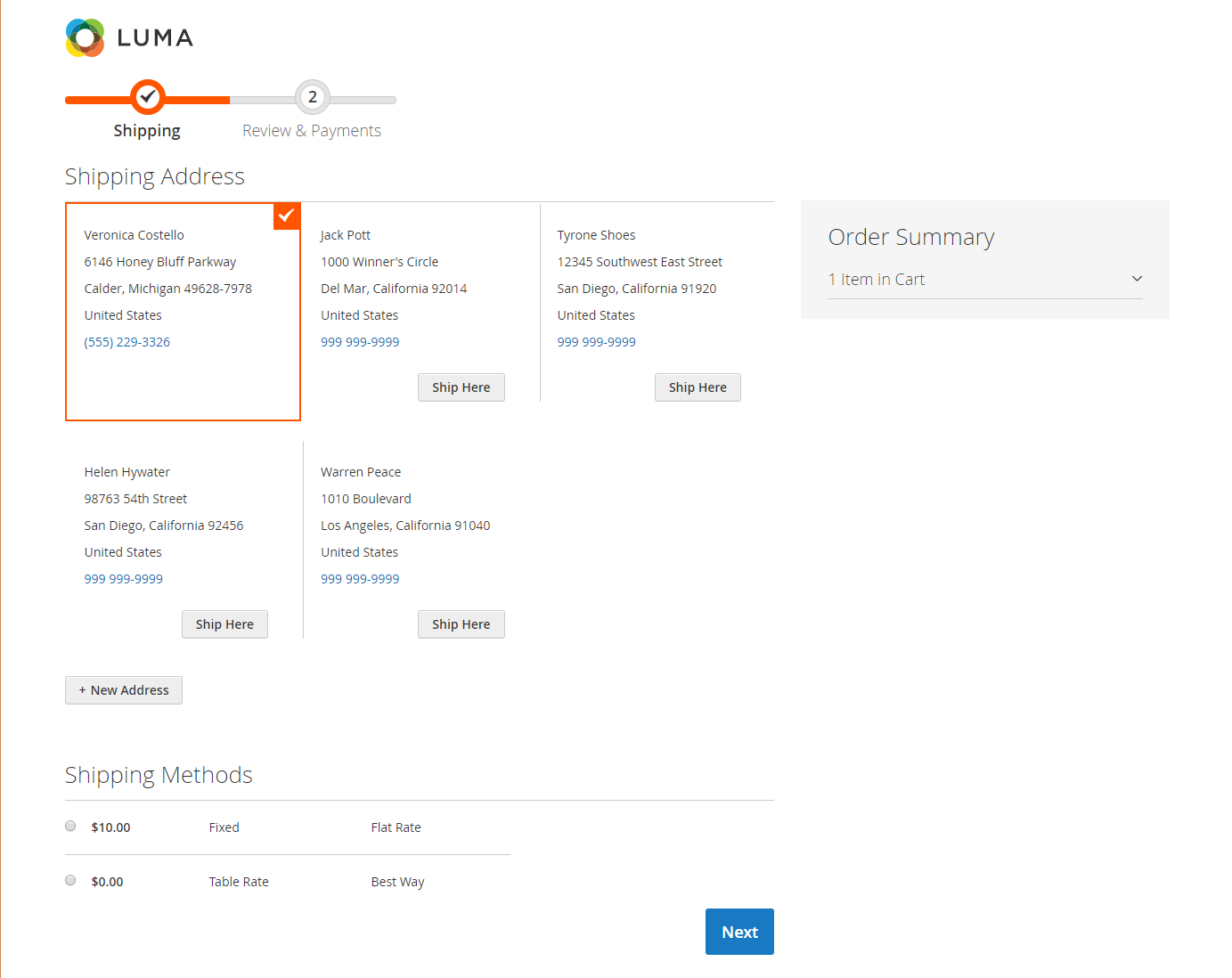Click the Shipping step checkmark circle
This screenshot has width=1232, height=978.
point(148,97)
